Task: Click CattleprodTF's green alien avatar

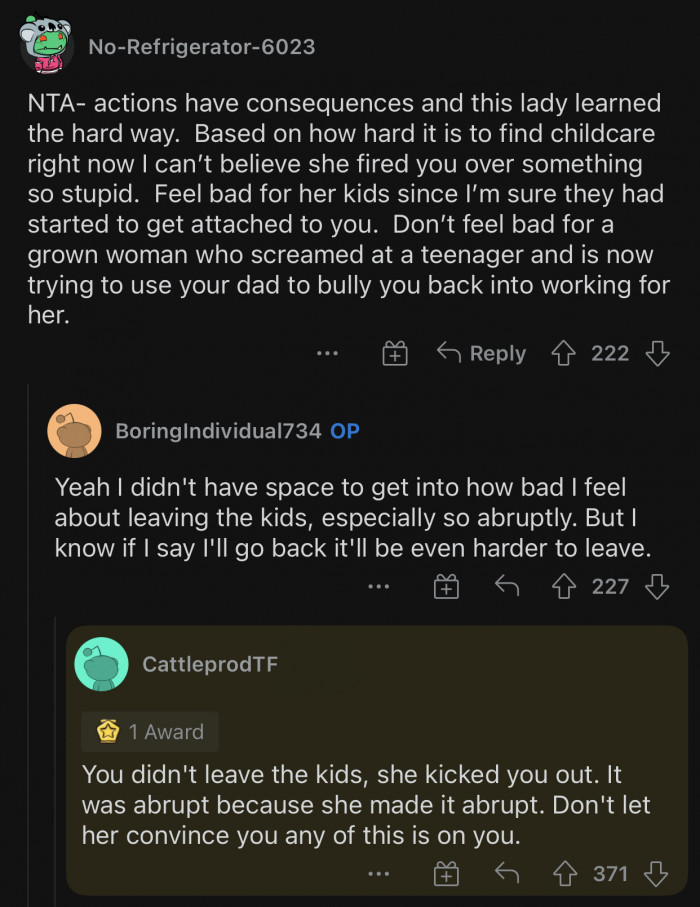Action: (x=101, y=663)
